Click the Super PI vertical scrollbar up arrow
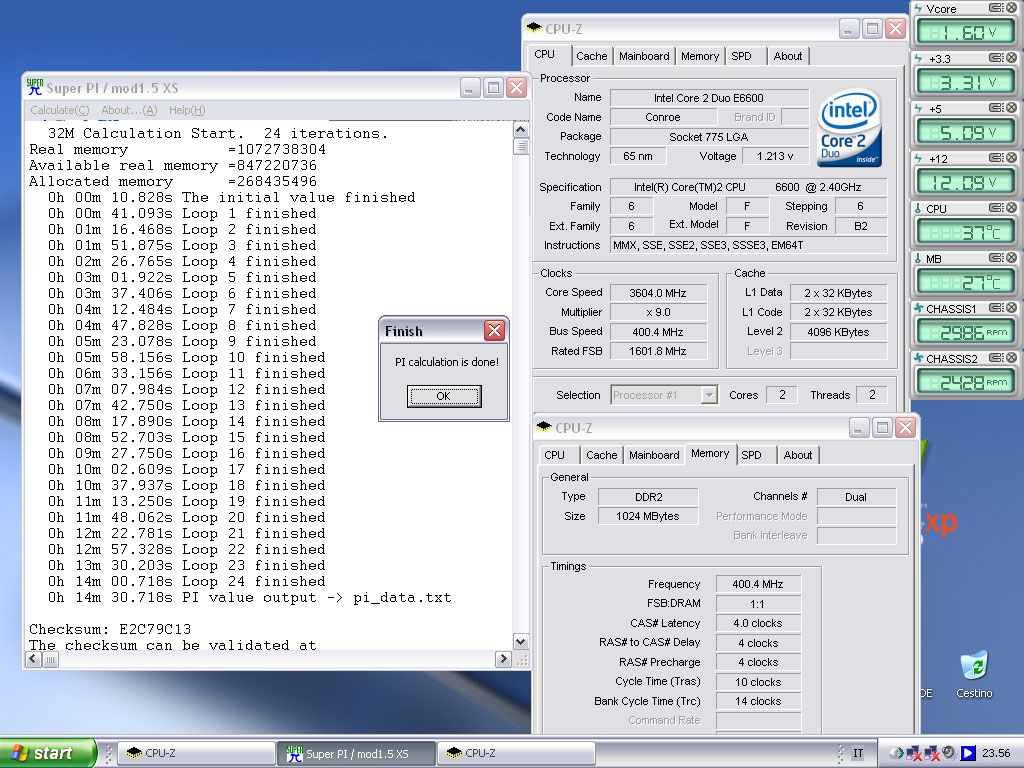Viewport: 1024px width, 768px height. pos(520,129)
